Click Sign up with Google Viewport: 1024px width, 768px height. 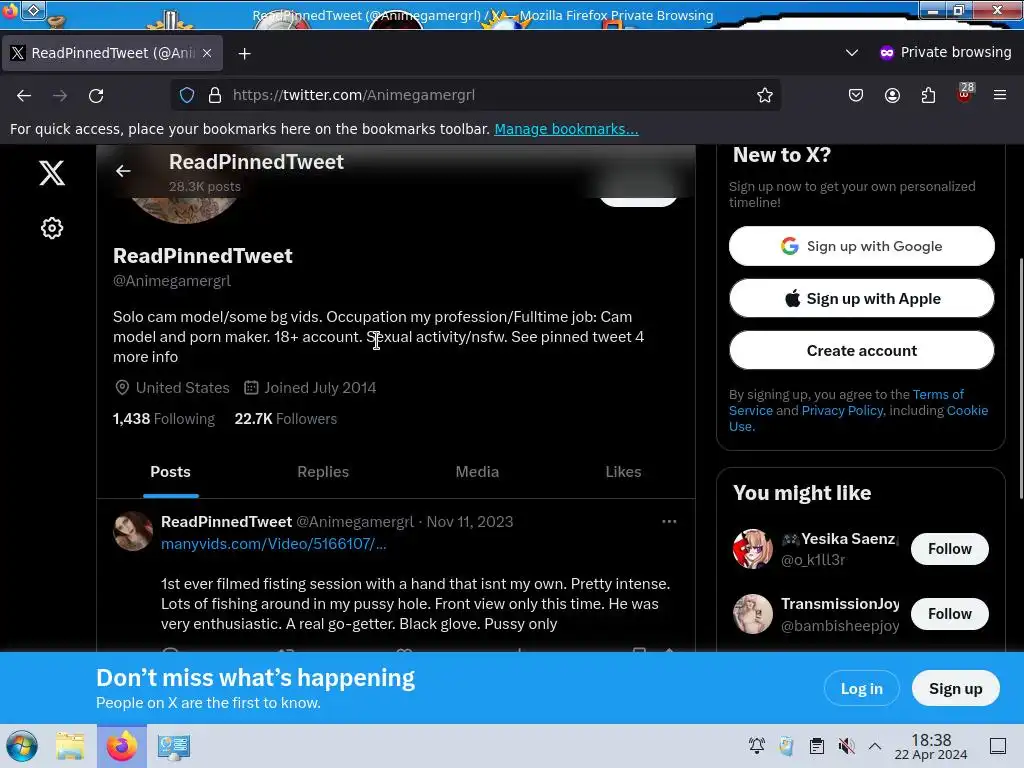click(x=861, y=246)
